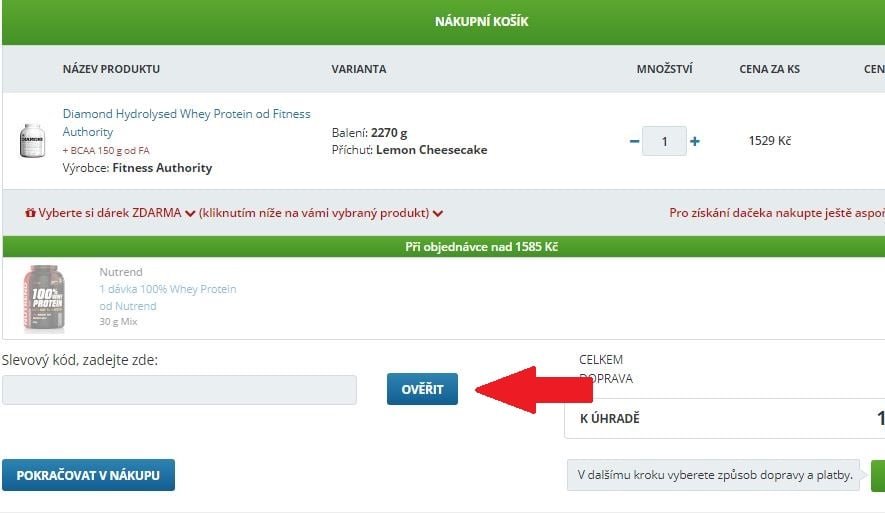Expand the chevron after 'dárek ZDARMA'
This screenshot has height=513, width=885.
click(x=190, y=213)
